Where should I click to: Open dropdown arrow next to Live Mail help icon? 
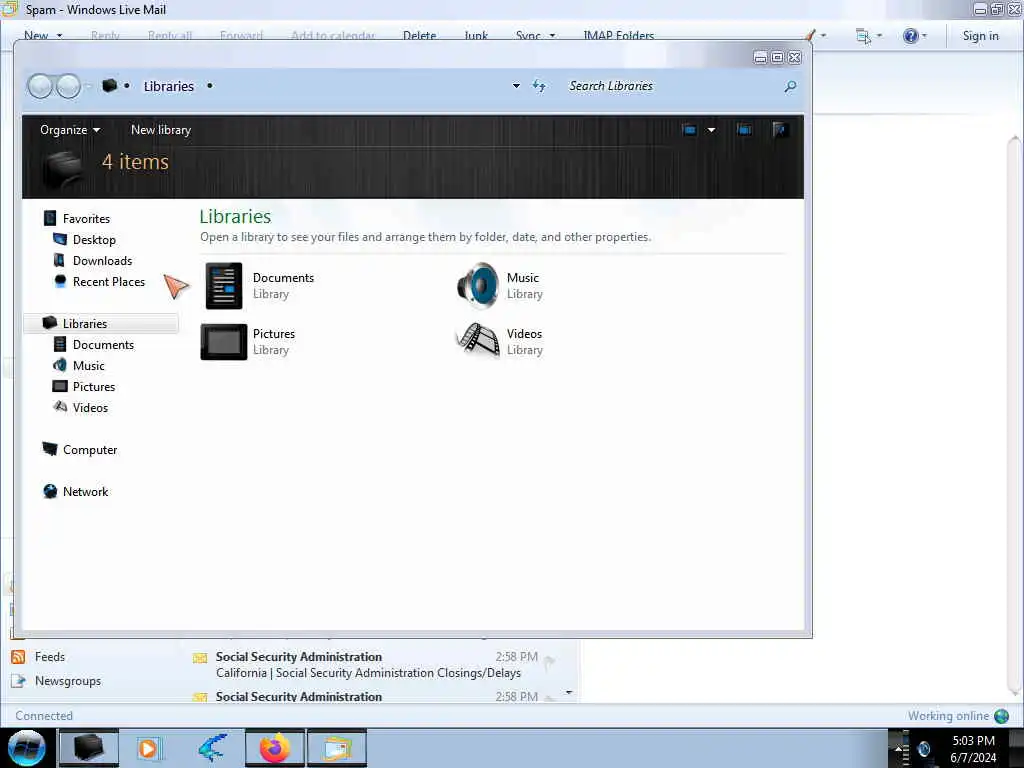pos(924,36)
